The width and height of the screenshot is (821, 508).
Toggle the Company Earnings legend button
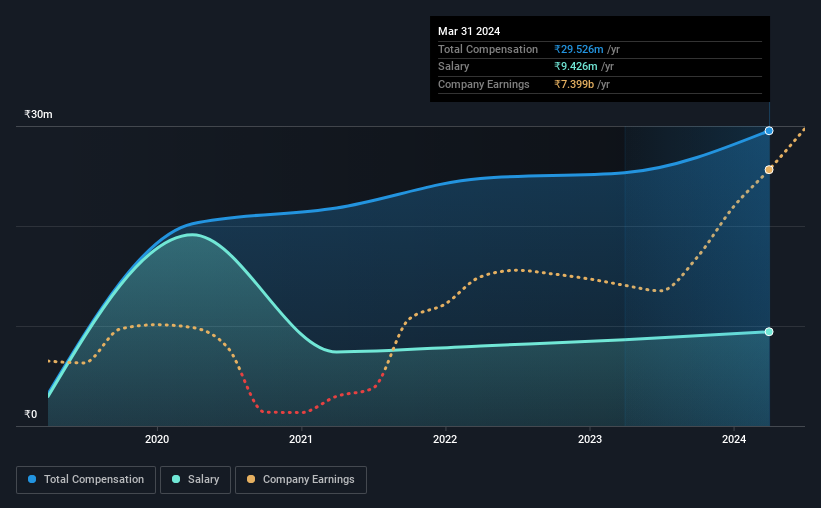[x=301, y=480]
